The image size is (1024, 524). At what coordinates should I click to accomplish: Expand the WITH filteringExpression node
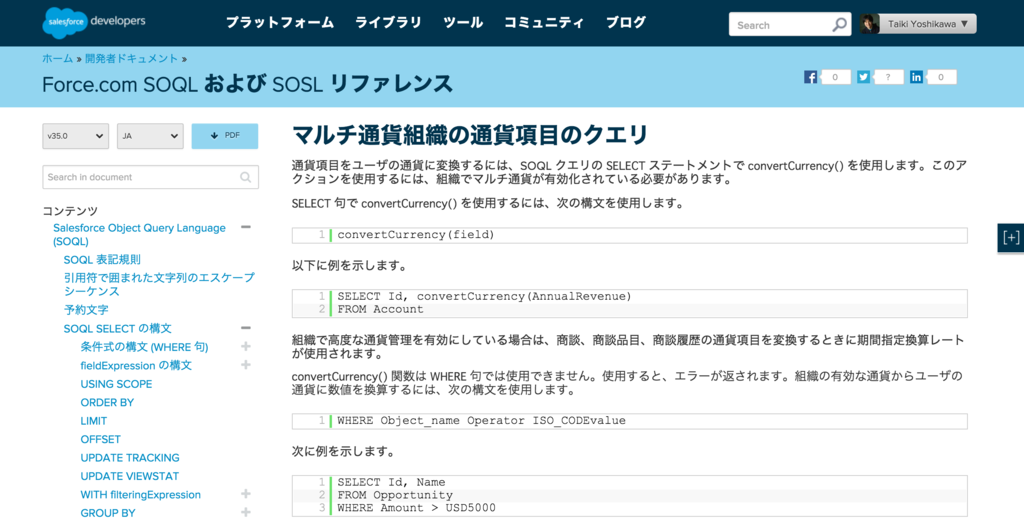click(246, 494)
